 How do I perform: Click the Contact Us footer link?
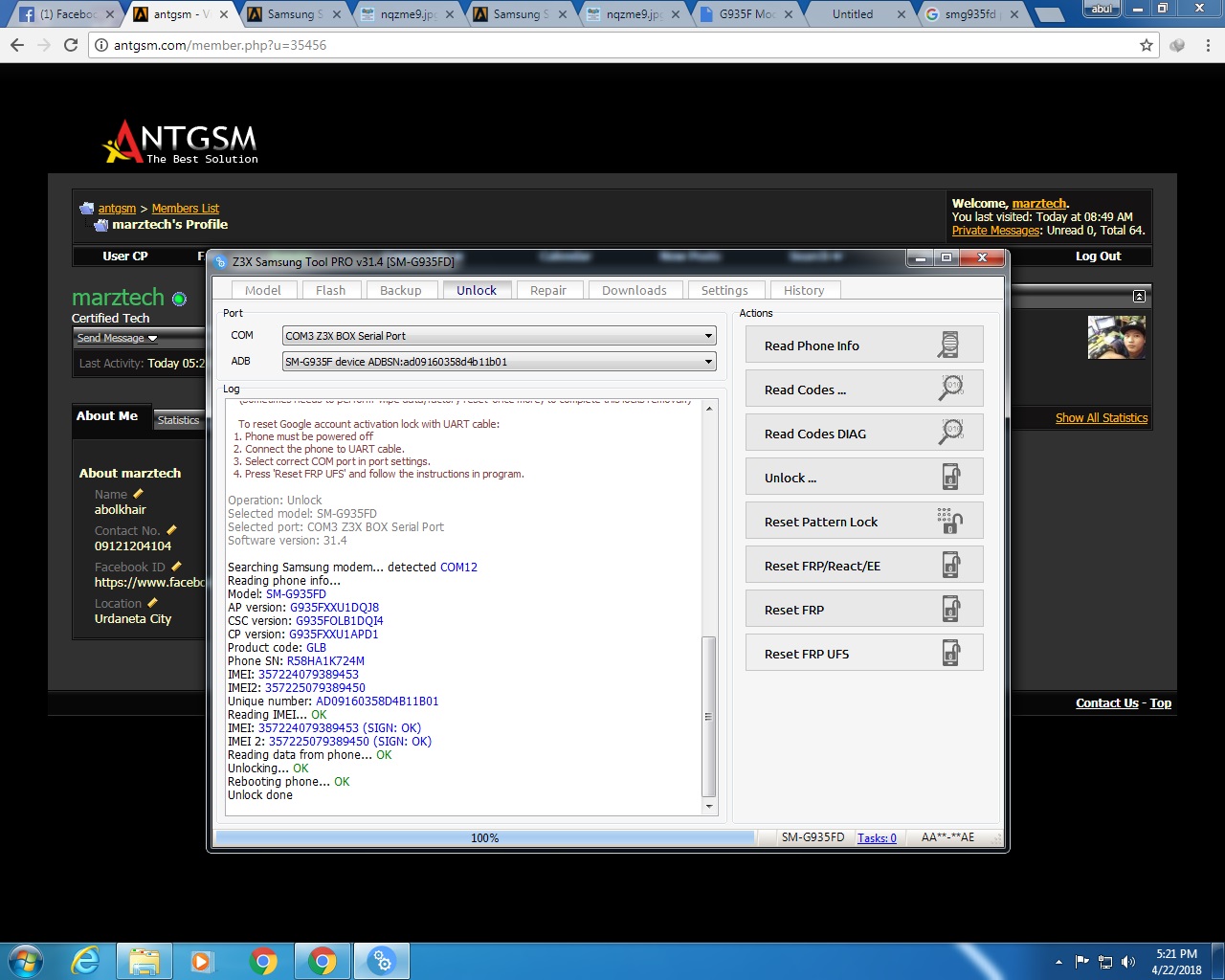(x=1106, y=702)
